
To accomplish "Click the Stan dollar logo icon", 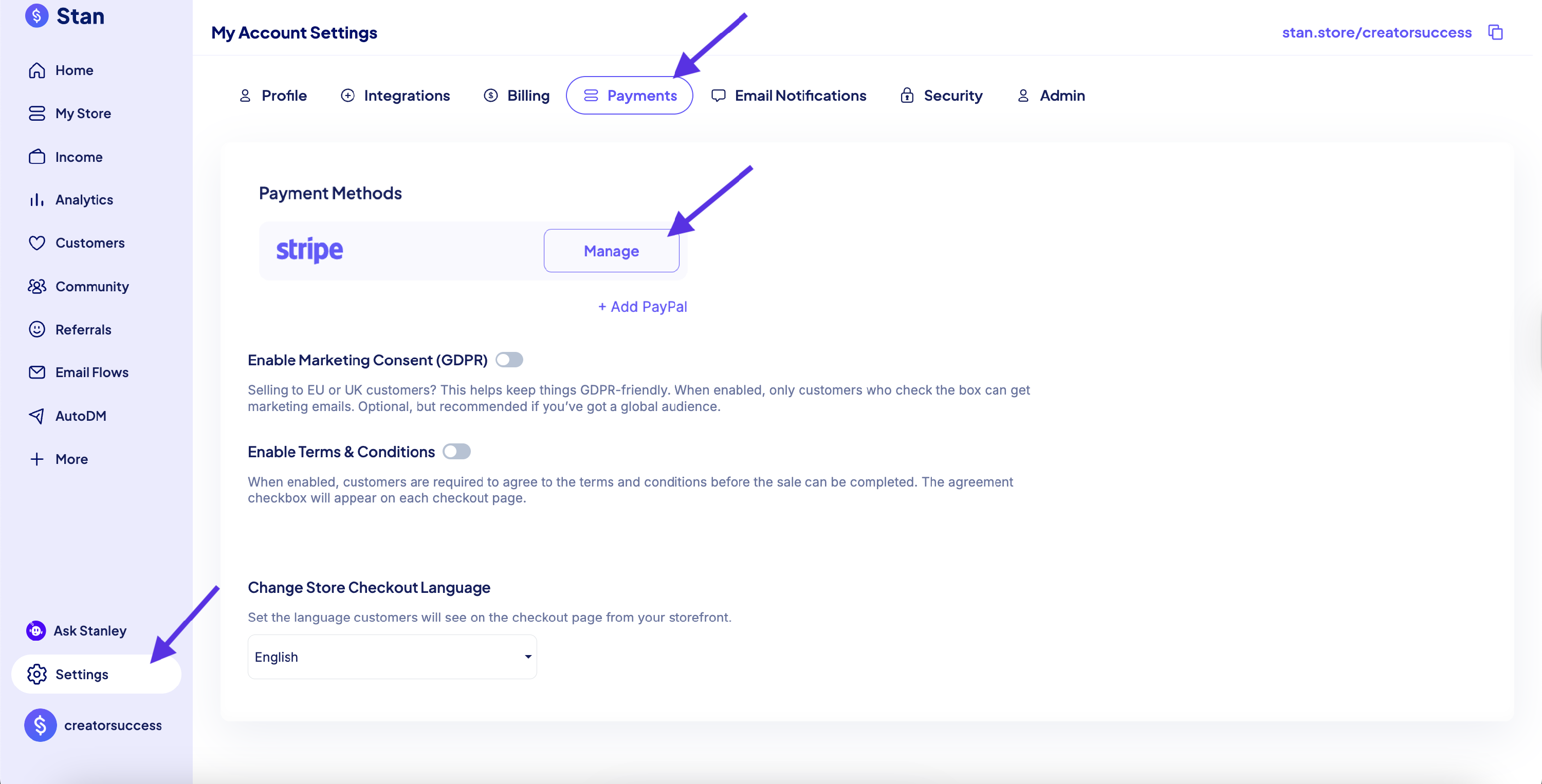I will click(x=36, y=15).
